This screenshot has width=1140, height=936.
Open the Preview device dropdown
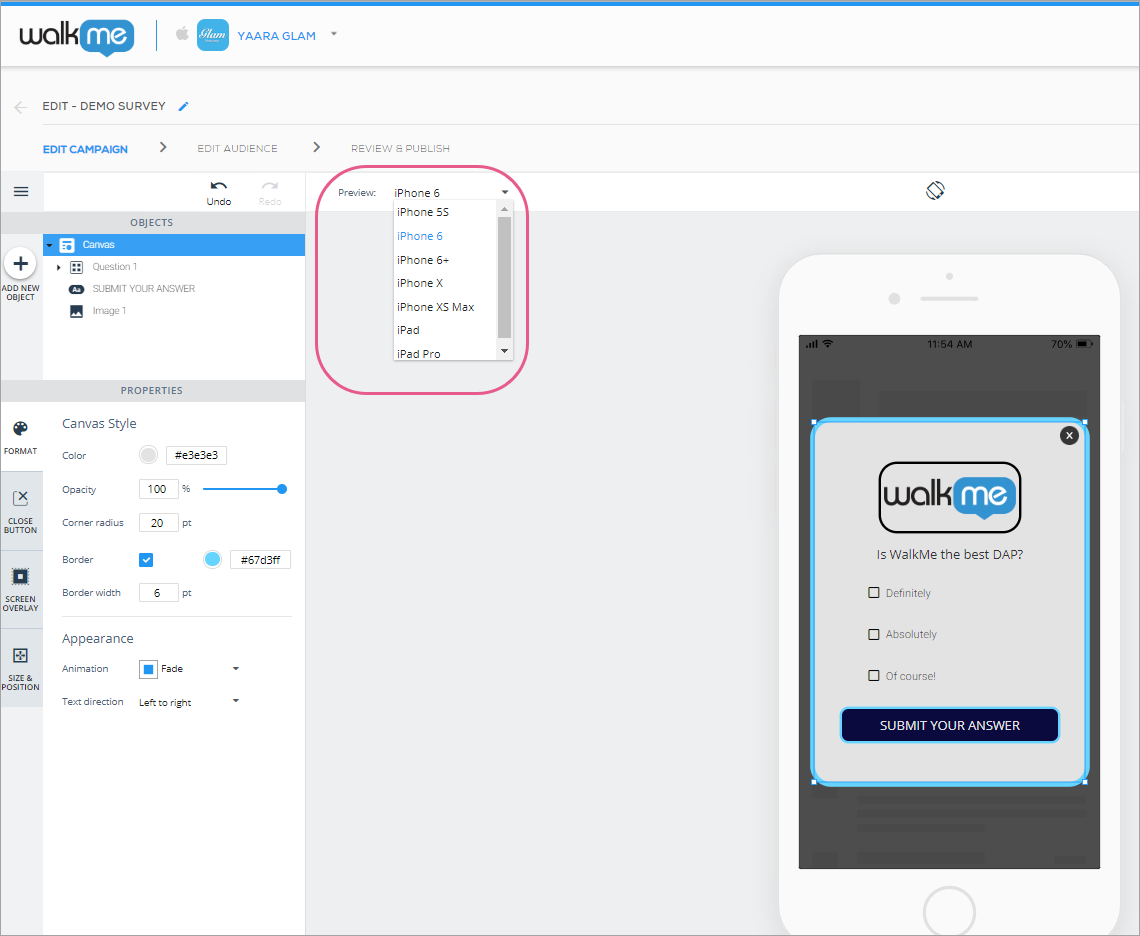tap(451, 193)
